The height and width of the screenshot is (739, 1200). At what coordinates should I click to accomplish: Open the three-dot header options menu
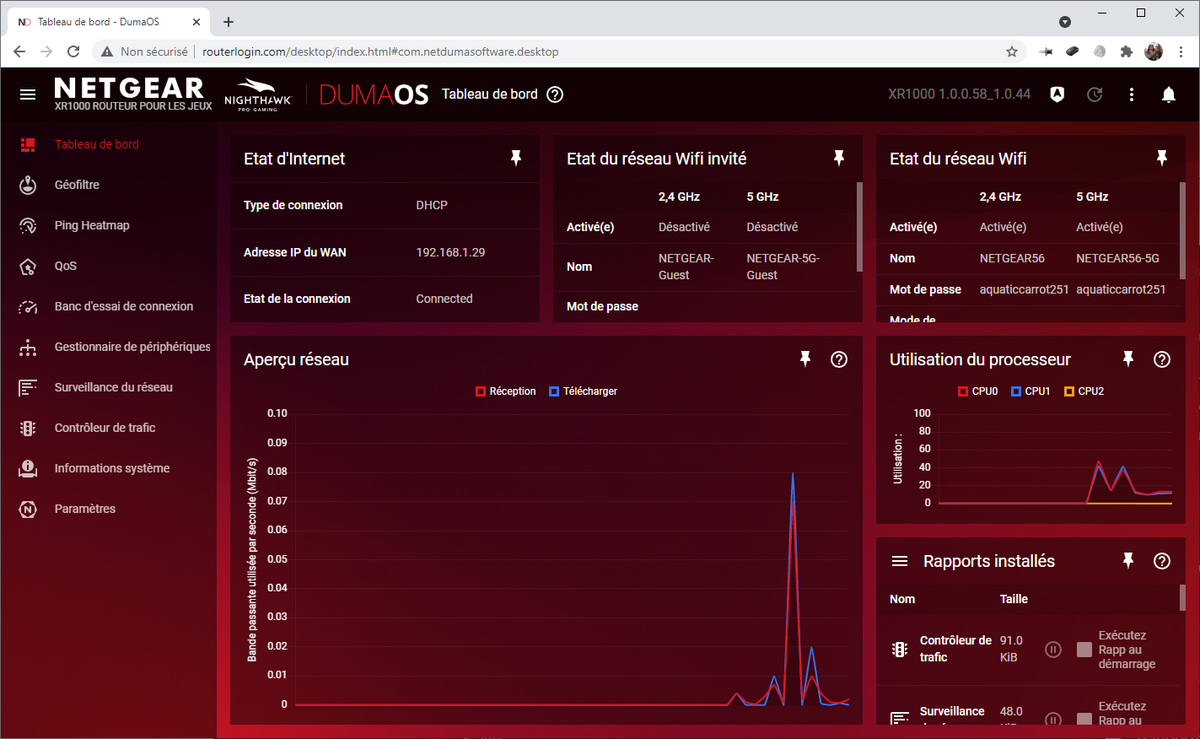tap(1132, 94)
